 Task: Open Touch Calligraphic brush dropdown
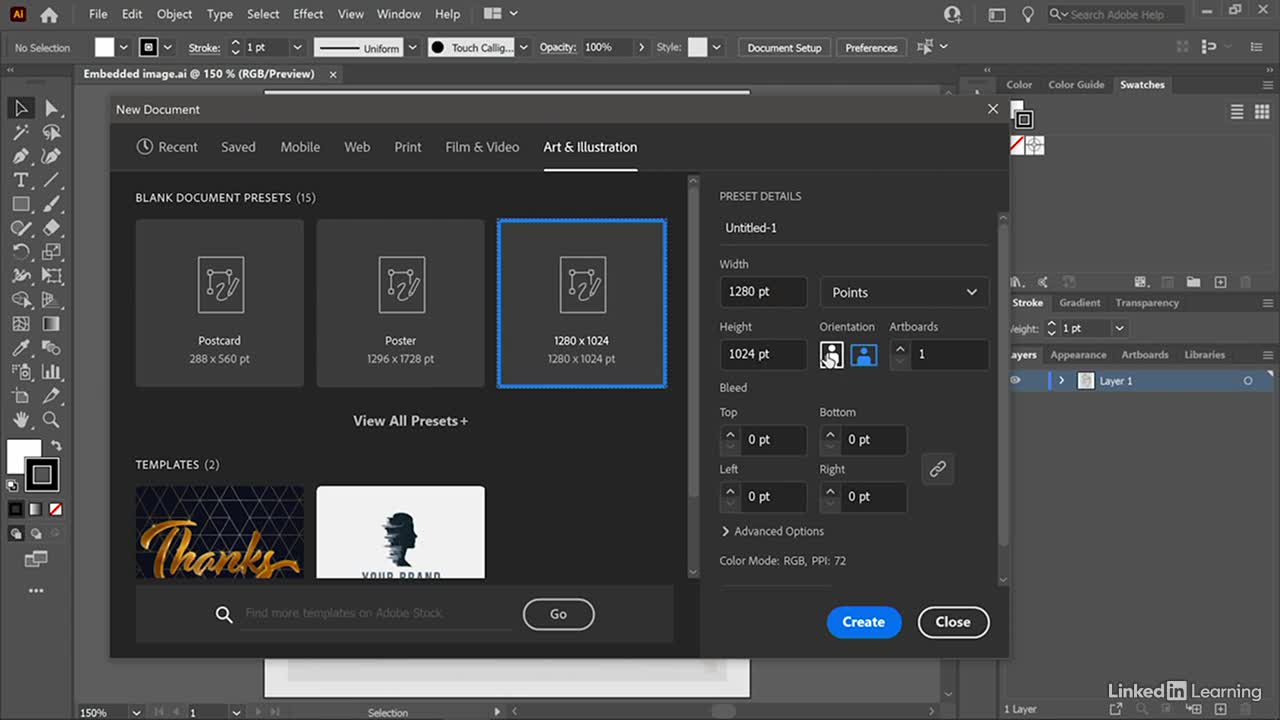[x=523, y=47]
